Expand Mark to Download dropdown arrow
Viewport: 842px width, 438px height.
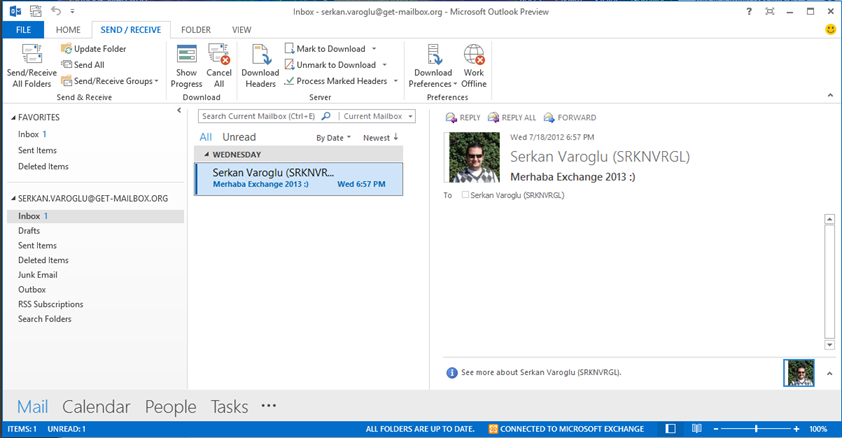point(374,49)
